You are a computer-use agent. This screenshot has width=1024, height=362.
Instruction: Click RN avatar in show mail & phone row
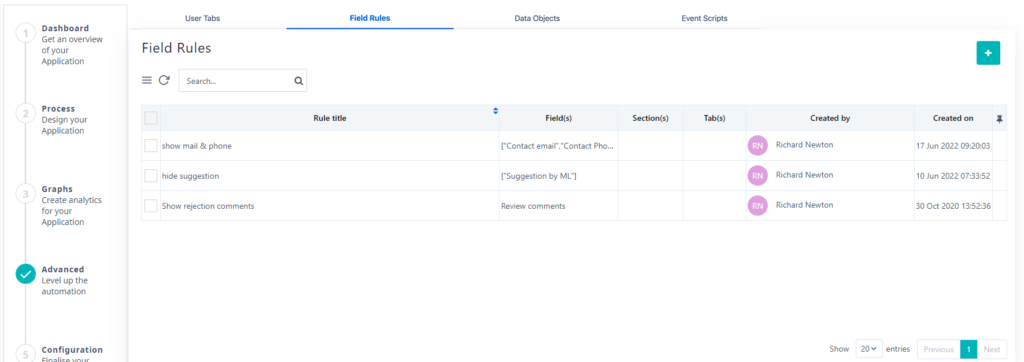[x=758, y=146]
